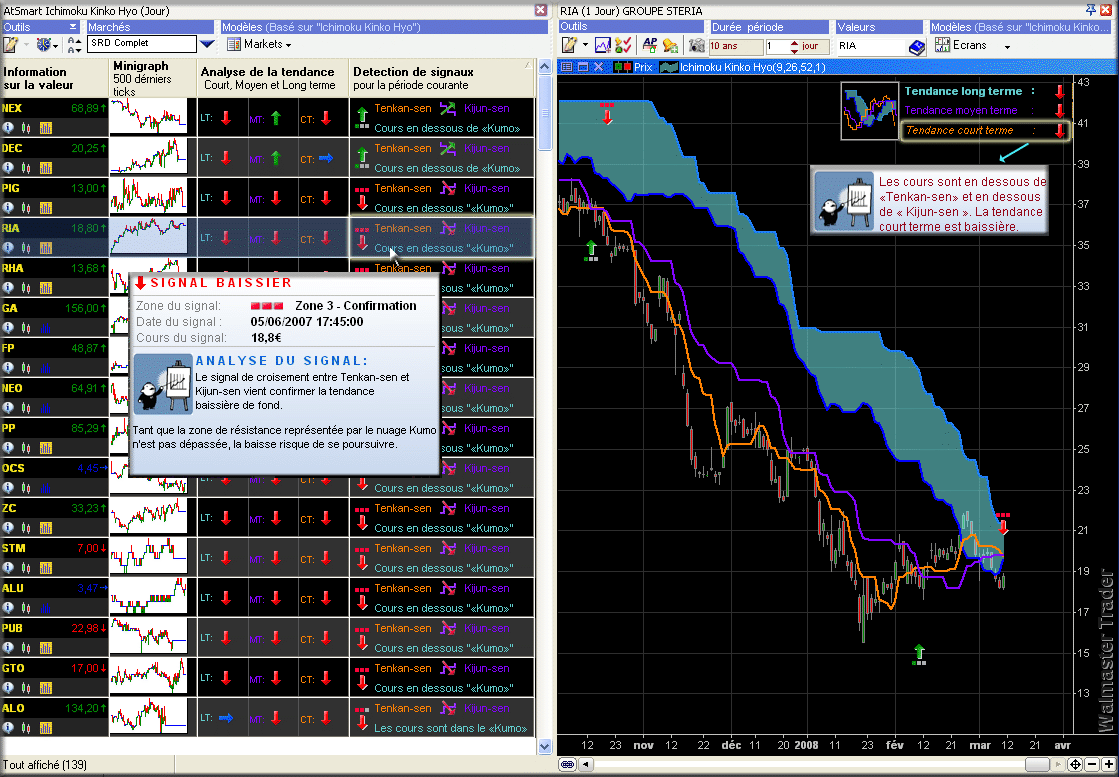Click the RIA value input field
This screenshot has height=777, width=1119.
coord(871,46)
